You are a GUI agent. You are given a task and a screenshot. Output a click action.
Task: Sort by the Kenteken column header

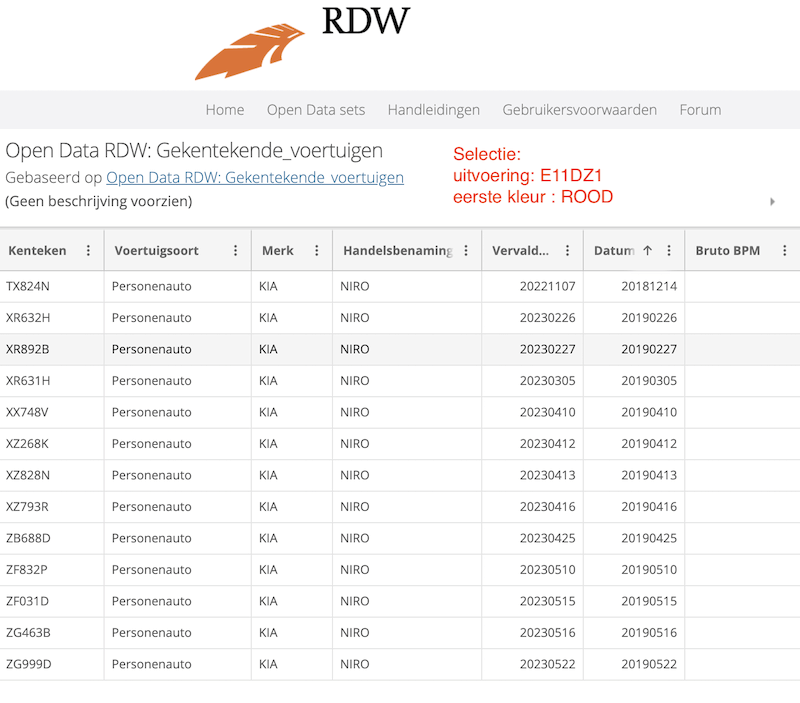pos(37,250)
